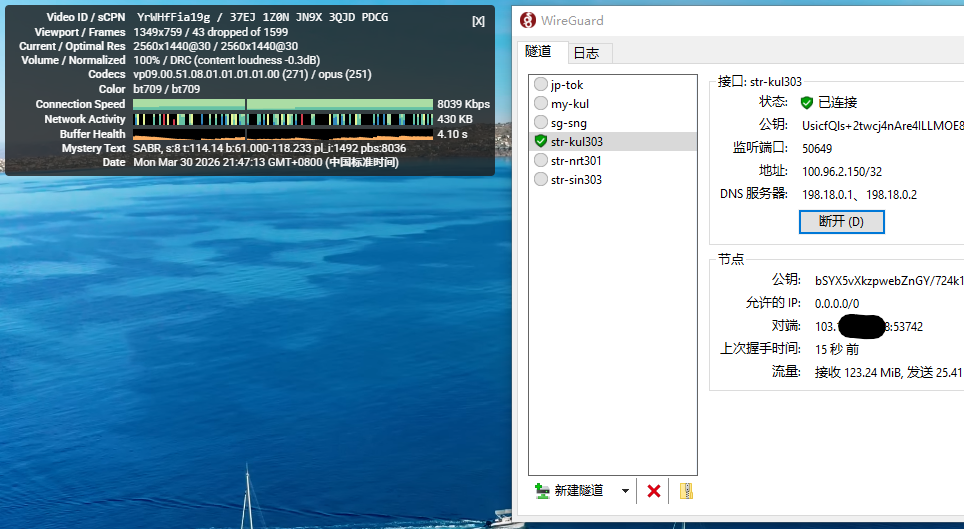The width and height of the screenshot is (964, 529).
Task: Click the 4.10 s buffer health value
Action: [452, 134]
